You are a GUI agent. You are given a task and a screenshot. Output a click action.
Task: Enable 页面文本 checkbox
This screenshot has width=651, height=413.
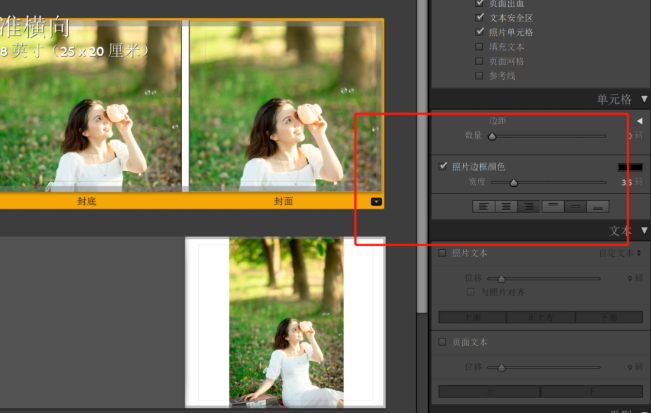tap(443, 342)
